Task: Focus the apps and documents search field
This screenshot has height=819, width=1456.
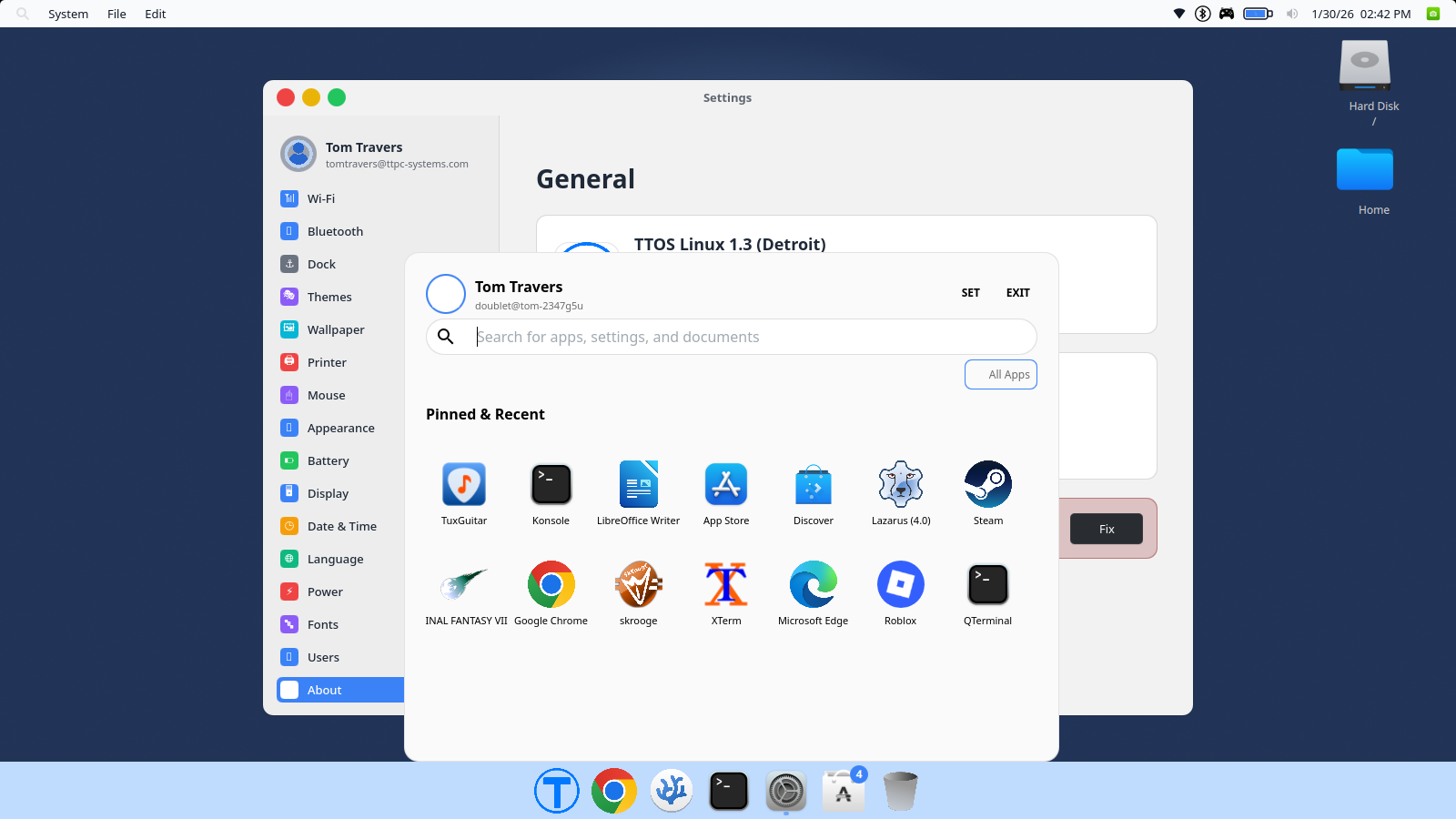Action: click(732, 337)
